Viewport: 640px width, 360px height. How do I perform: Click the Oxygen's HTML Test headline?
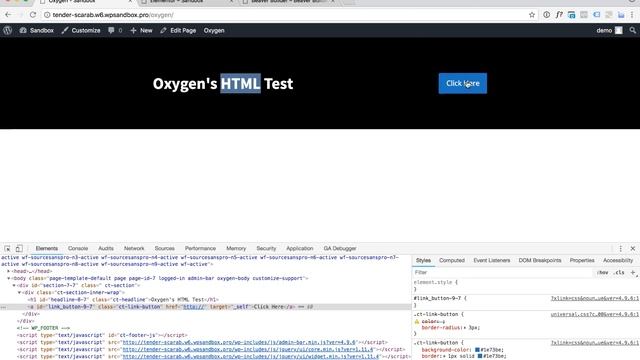223,83
